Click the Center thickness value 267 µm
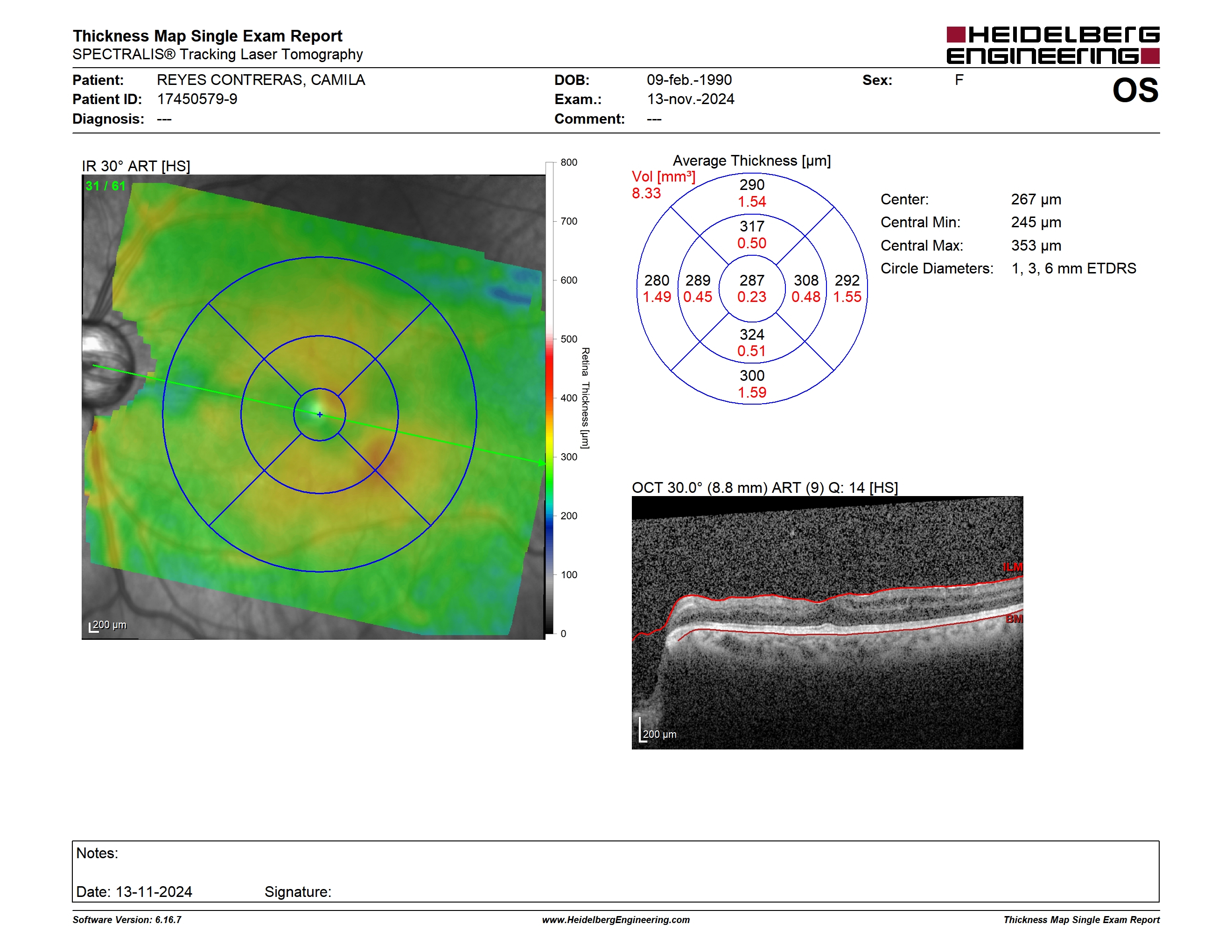The image size is (1232, 952). click(x=1036, y=200)
